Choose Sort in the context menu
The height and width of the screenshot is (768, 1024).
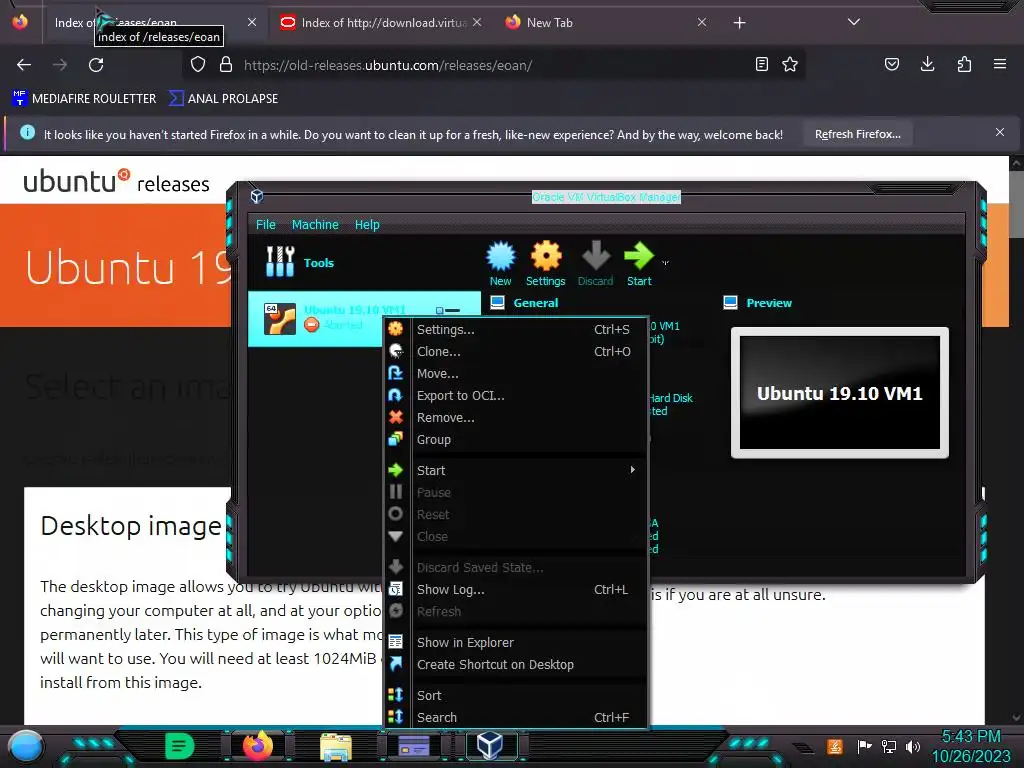[x=516, y=696]
